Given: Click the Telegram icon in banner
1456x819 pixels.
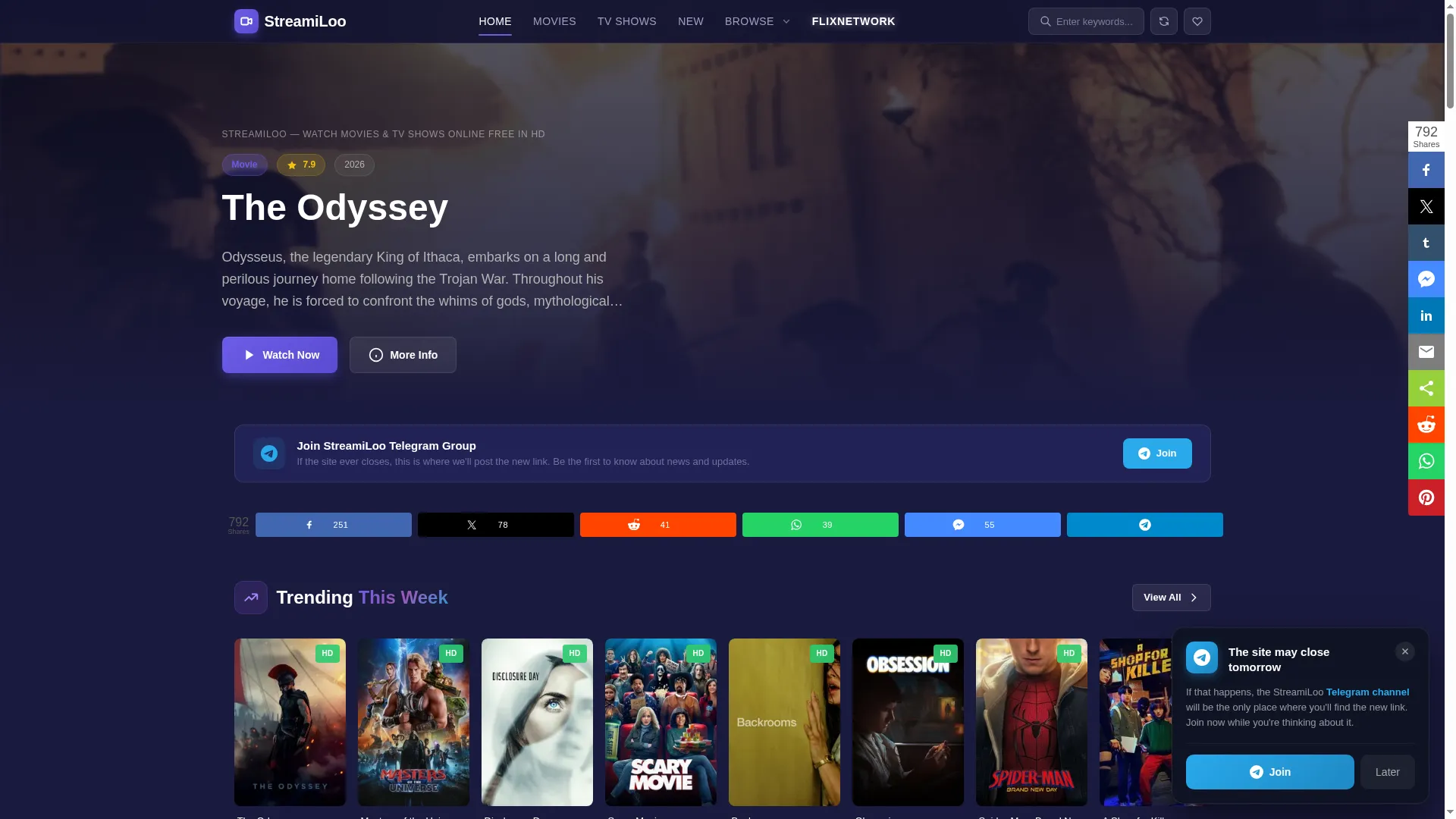Looking at the screenshot, I should (x=268, y=453).
